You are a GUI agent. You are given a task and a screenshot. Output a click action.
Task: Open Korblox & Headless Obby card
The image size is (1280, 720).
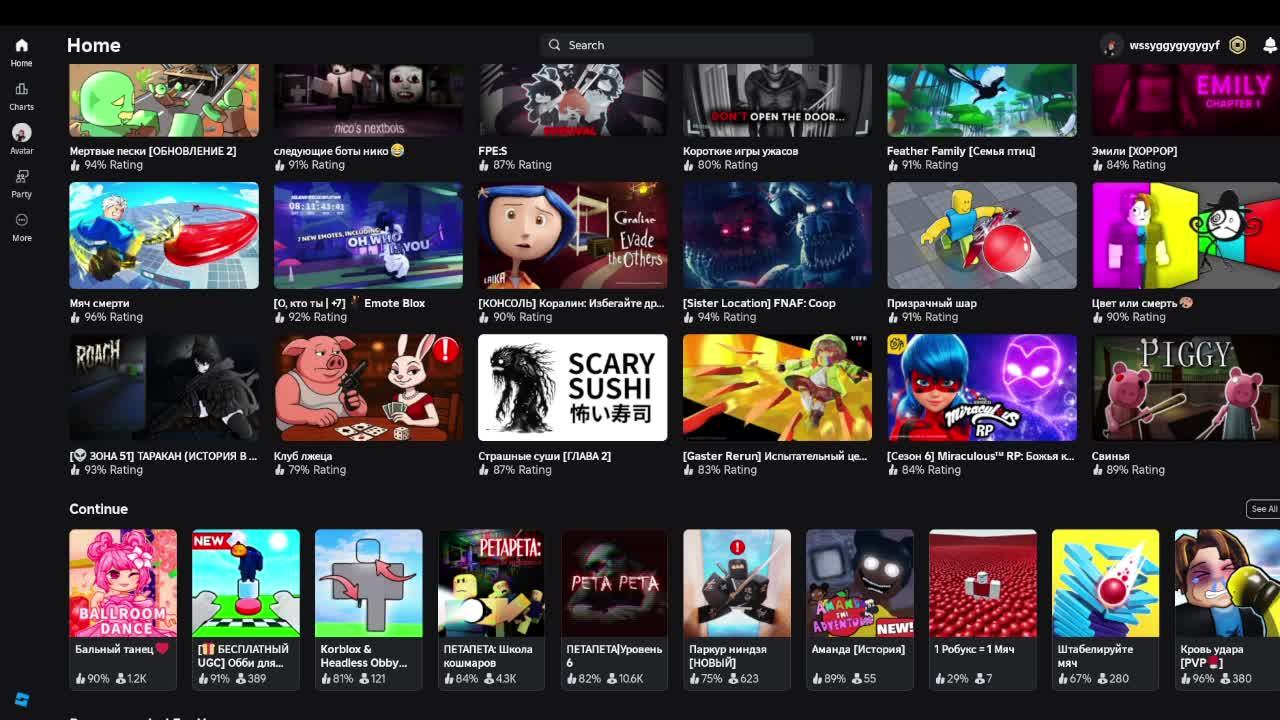369,609
